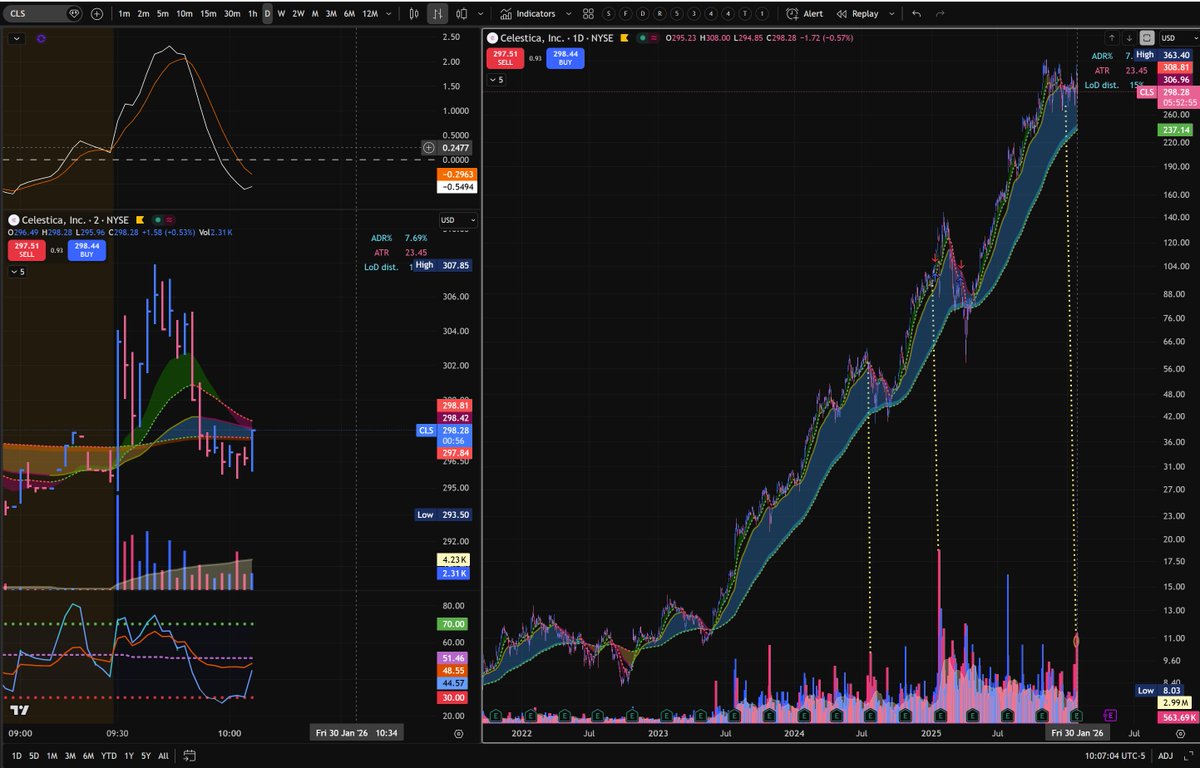Screen dimensions: 1200x768
Task: Move daily chart pane up arrow
Action: click(1111, 37)
